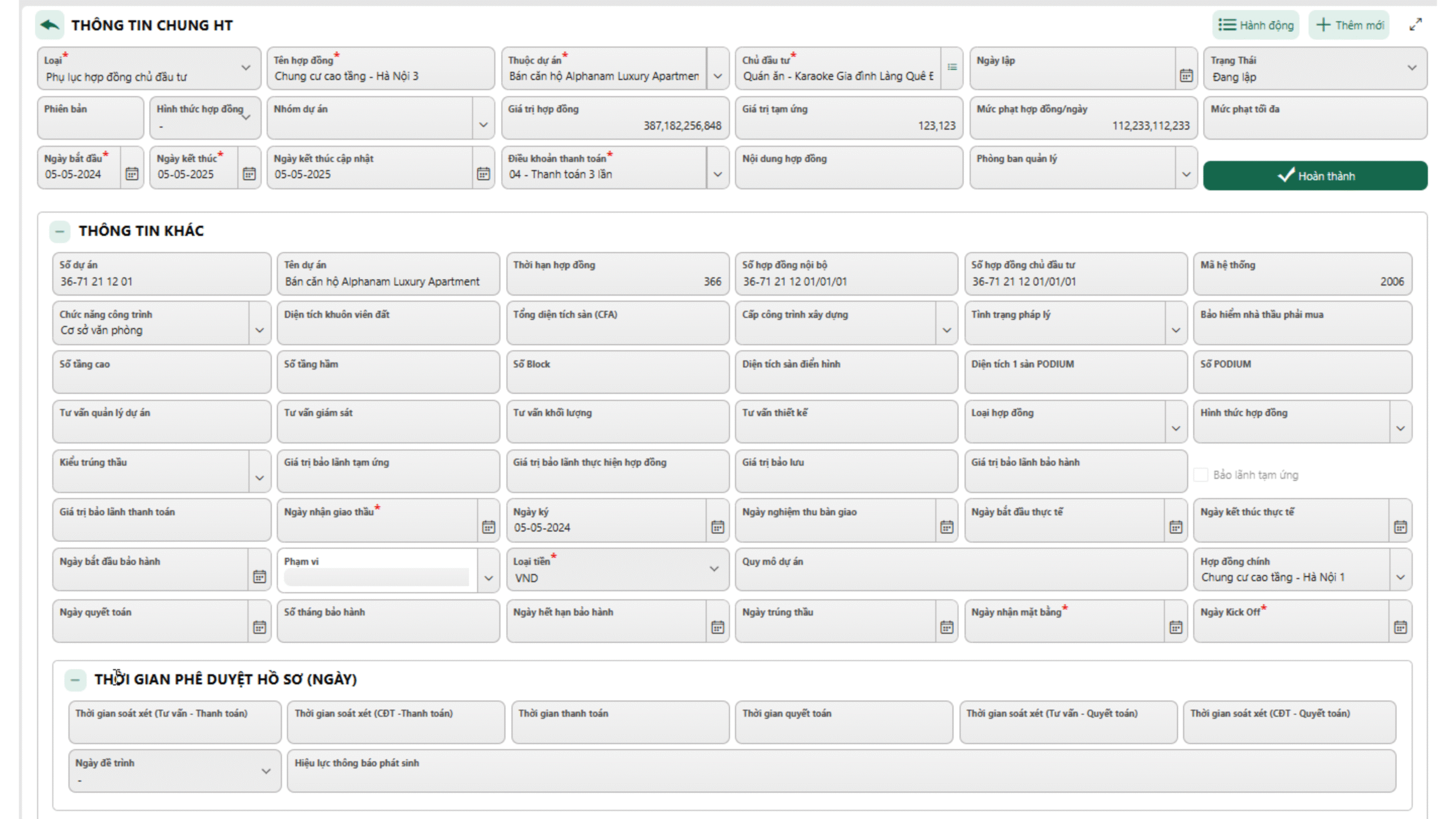Open calendar for Ngày nhận giao thầu
Screen dimensions: 1456x819
488,527
